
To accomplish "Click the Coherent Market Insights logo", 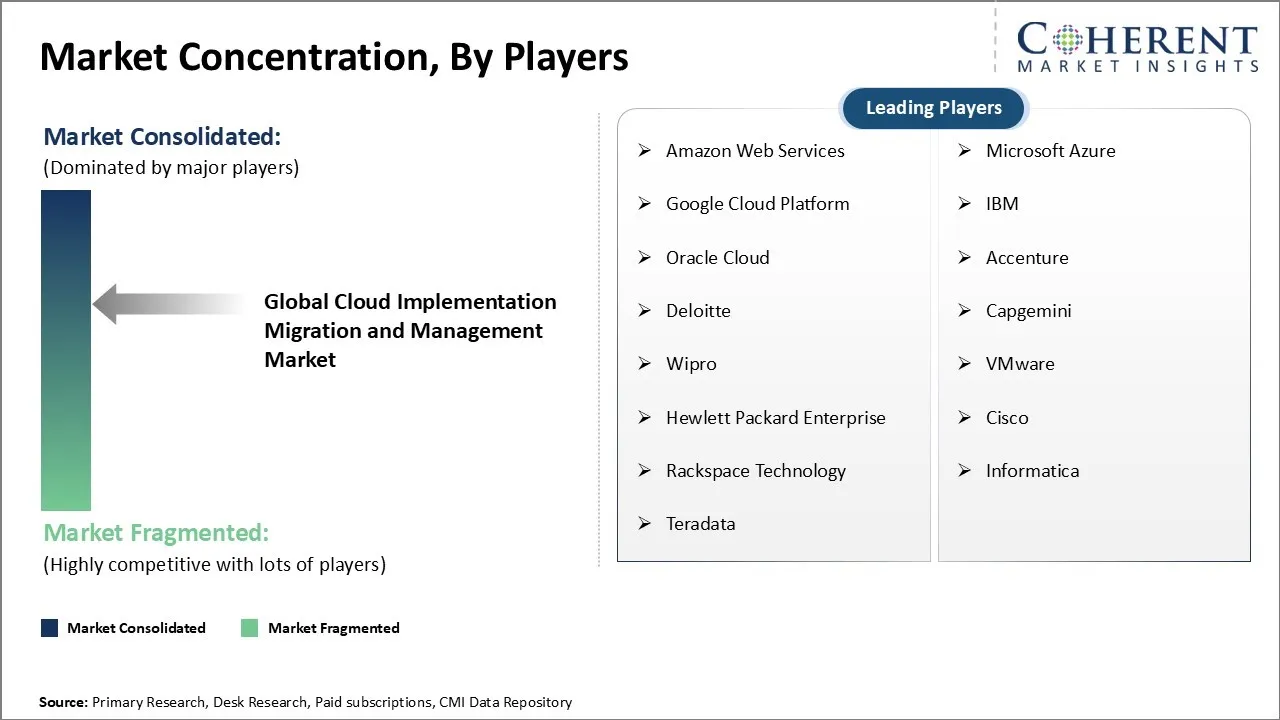I will click(1137, 48).
